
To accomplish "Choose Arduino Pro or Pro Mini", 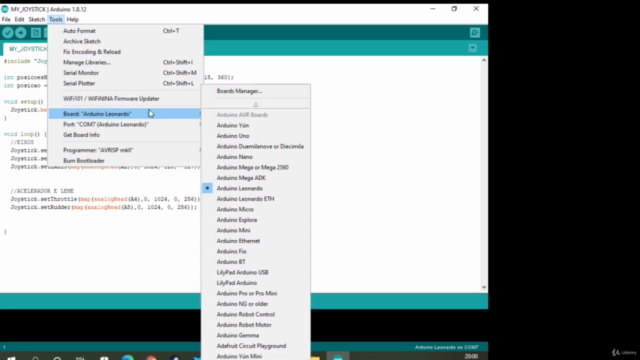I will pyautogui.click(x=256, y=293).
